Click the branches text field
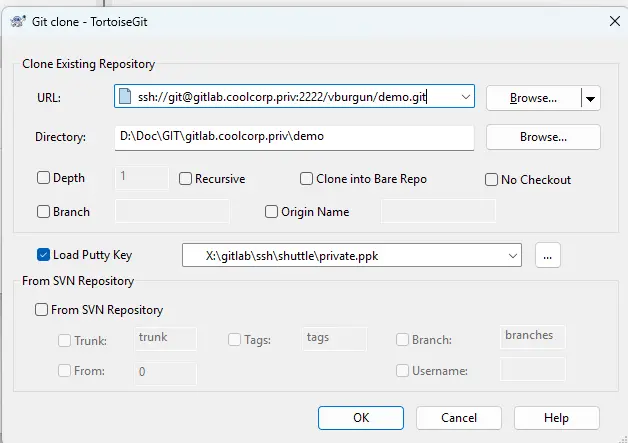 (533, 337)
